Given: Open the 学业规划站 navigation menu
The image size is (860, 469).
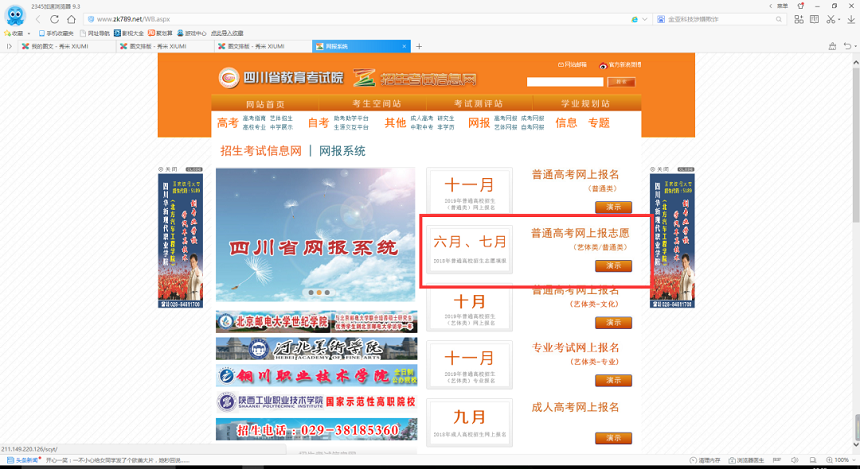Looking at the screenshot, I should [586, 104].
